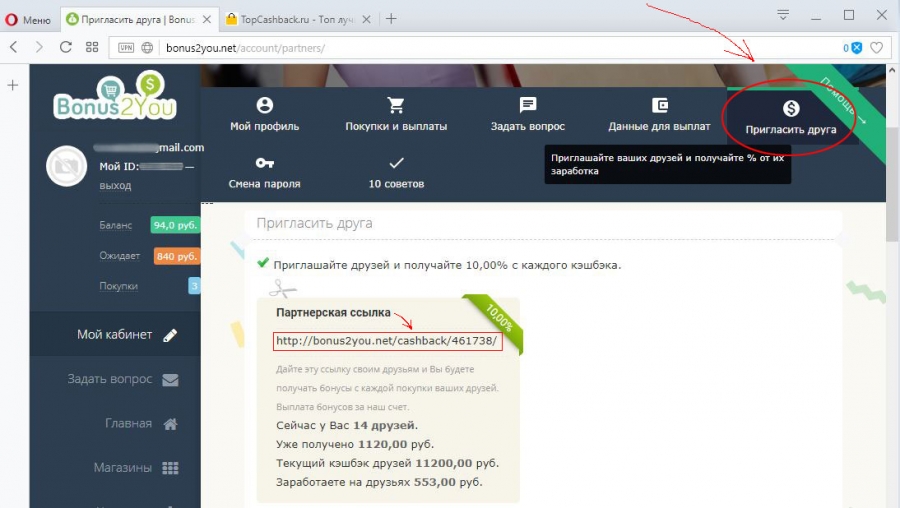Viewport: 900px width, 508px height.
Task: Click the Покупки label in sidebar
Action: tap(118, 286)
